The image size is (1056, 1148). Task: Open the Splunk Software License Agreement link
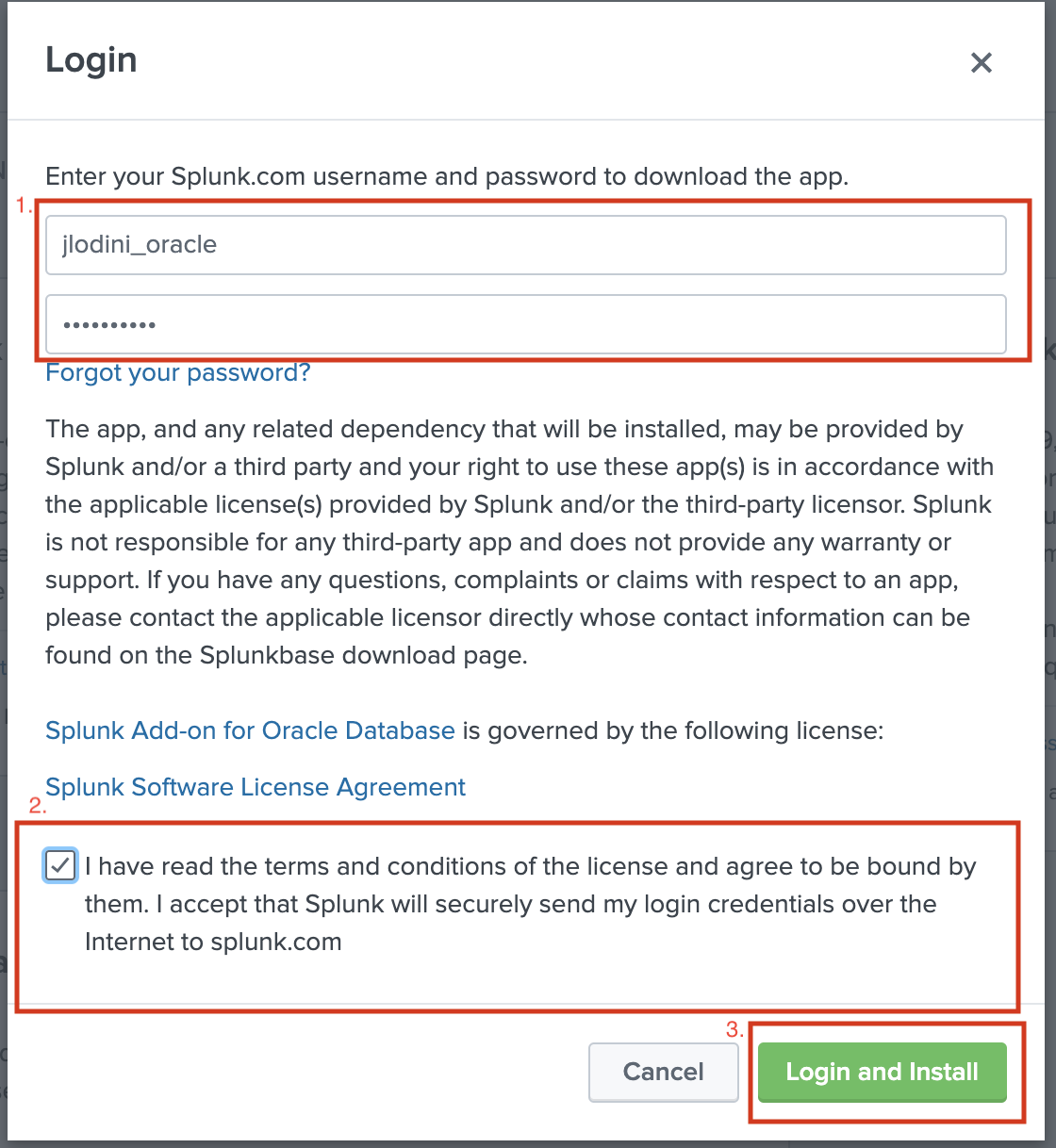click(256, 788)
